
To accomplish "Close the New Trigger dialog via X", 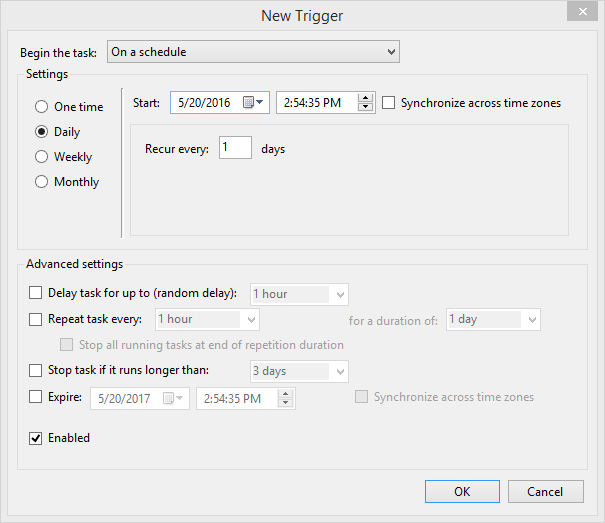I will (582, 12).
